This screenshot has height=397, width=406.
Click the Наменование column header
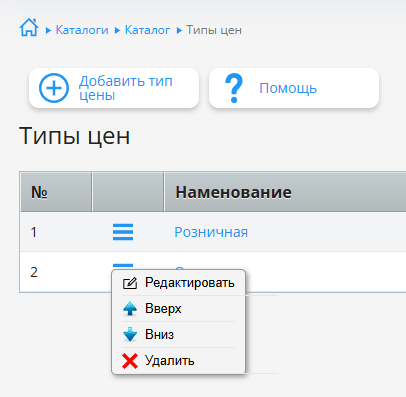[x=285, y=192]
